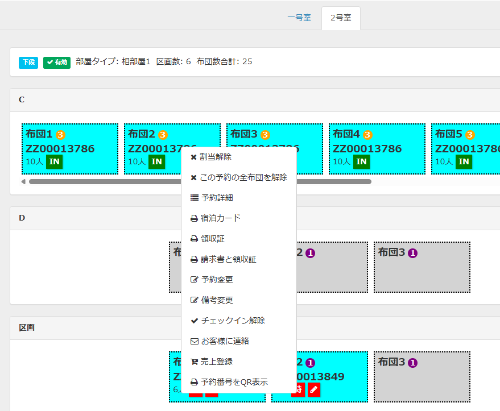
Task: Click the 区画 section header
Action: pyautogui.click(x=255, y=328)
